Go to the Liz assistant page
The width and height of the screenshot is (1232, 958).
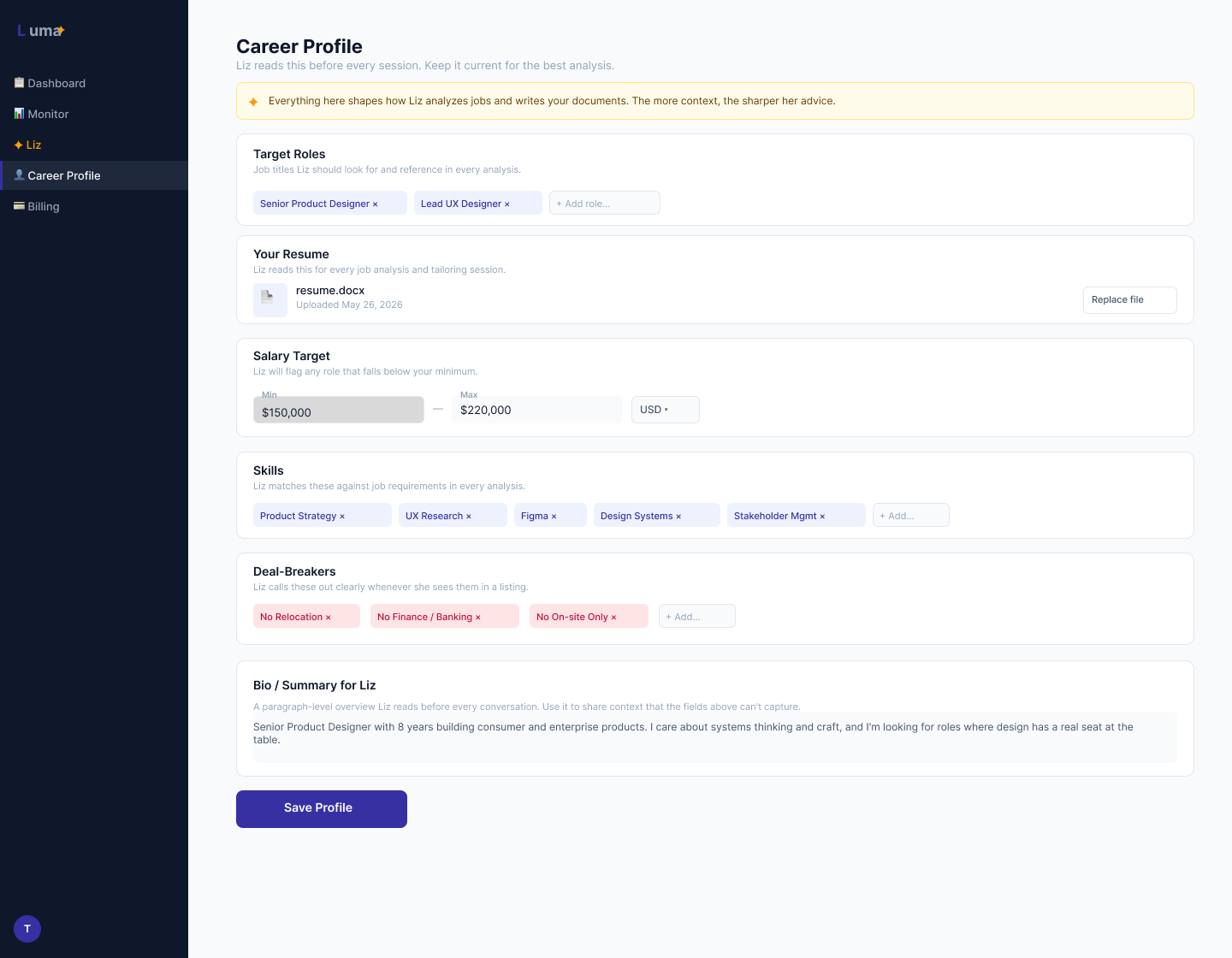(x=94, y=145)
